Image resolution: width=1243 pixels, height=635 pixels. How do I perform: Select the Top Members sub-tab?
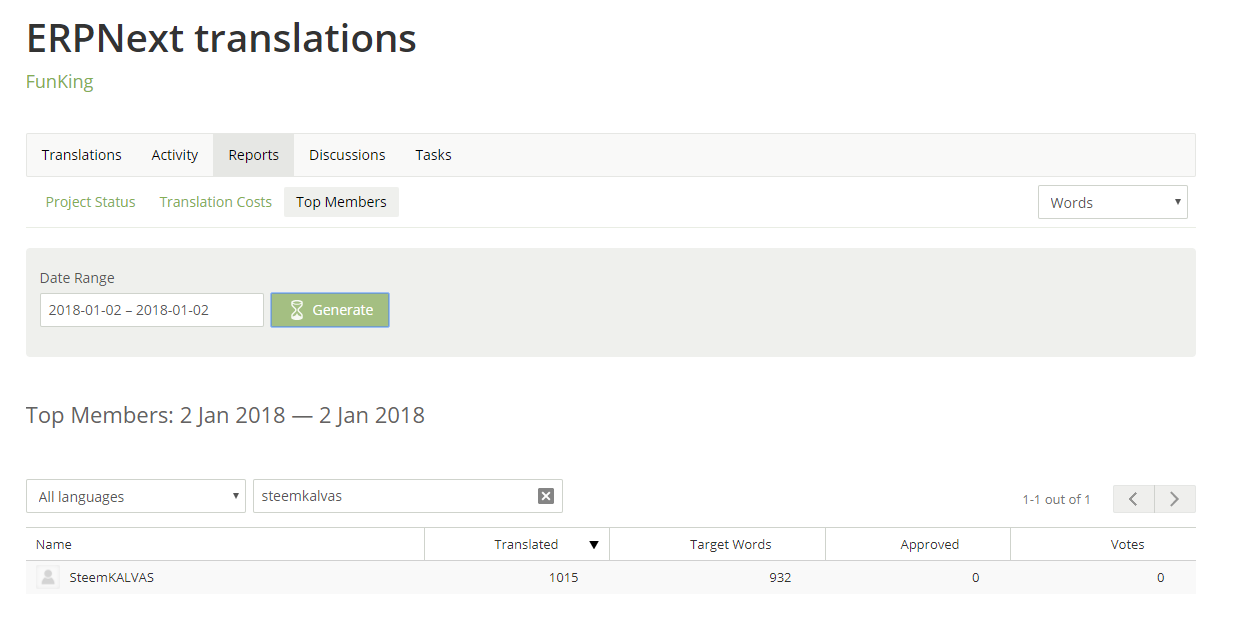point(341,202)
